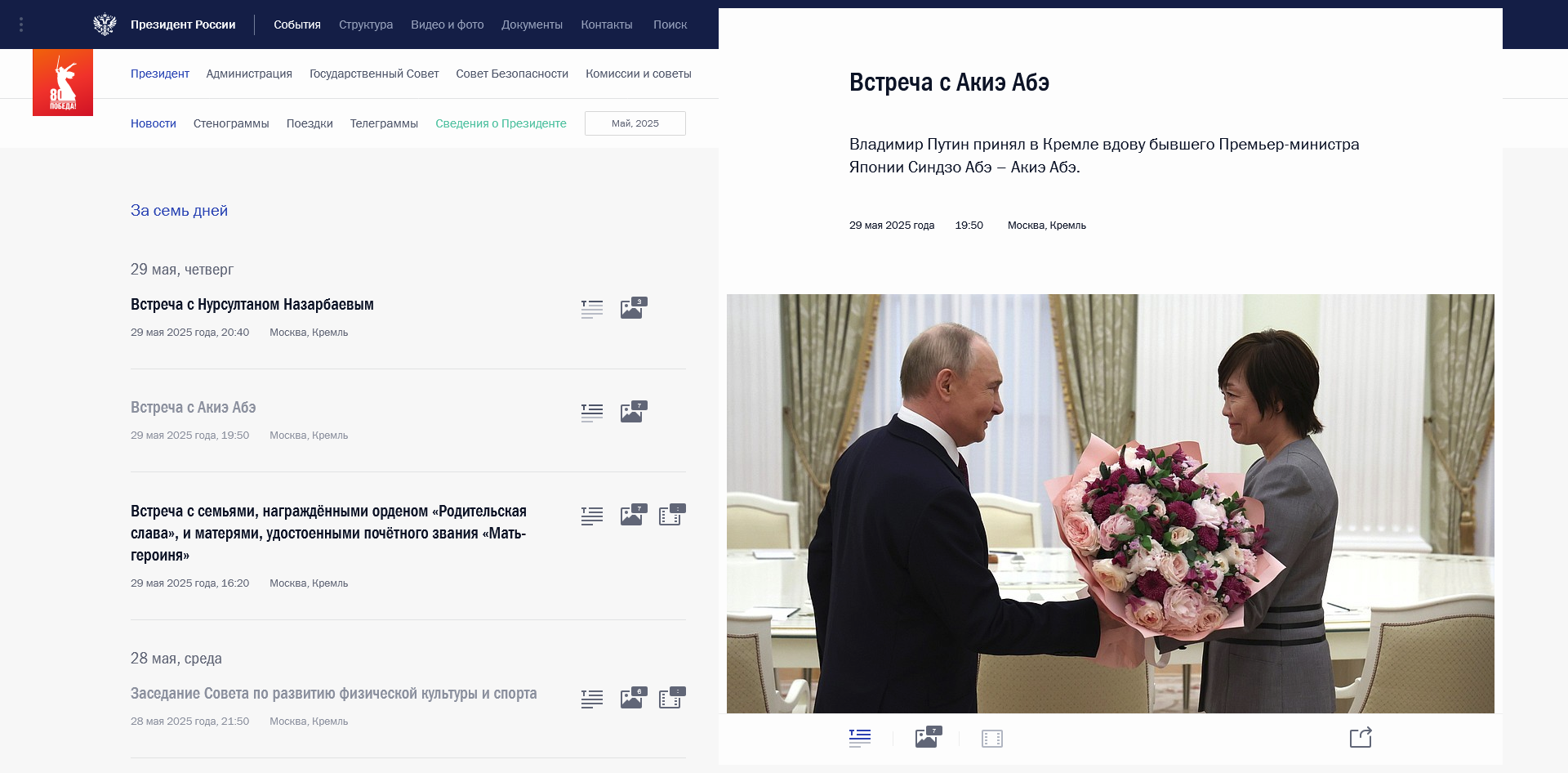The width and height of the screenshot is (1568, 773).
Task: Open the 80 Победа anniversary banner
Action: (63, 82)
